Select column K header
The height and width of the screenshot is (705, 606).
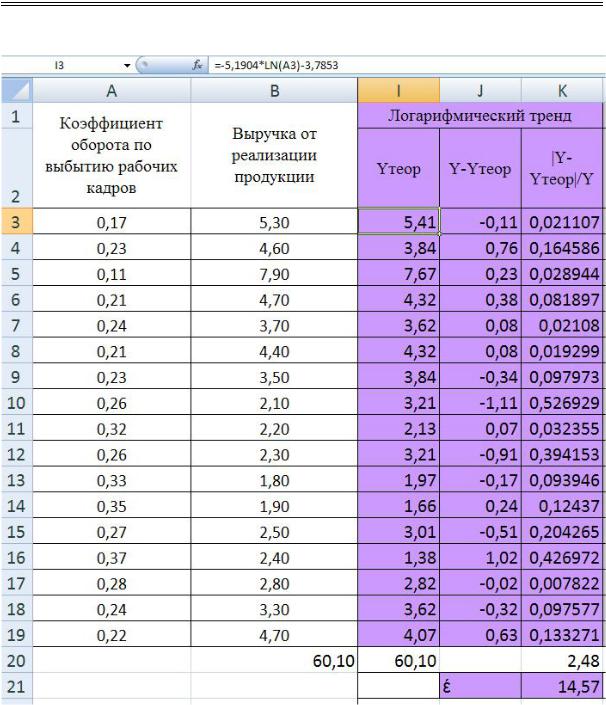tap(562, 91)
